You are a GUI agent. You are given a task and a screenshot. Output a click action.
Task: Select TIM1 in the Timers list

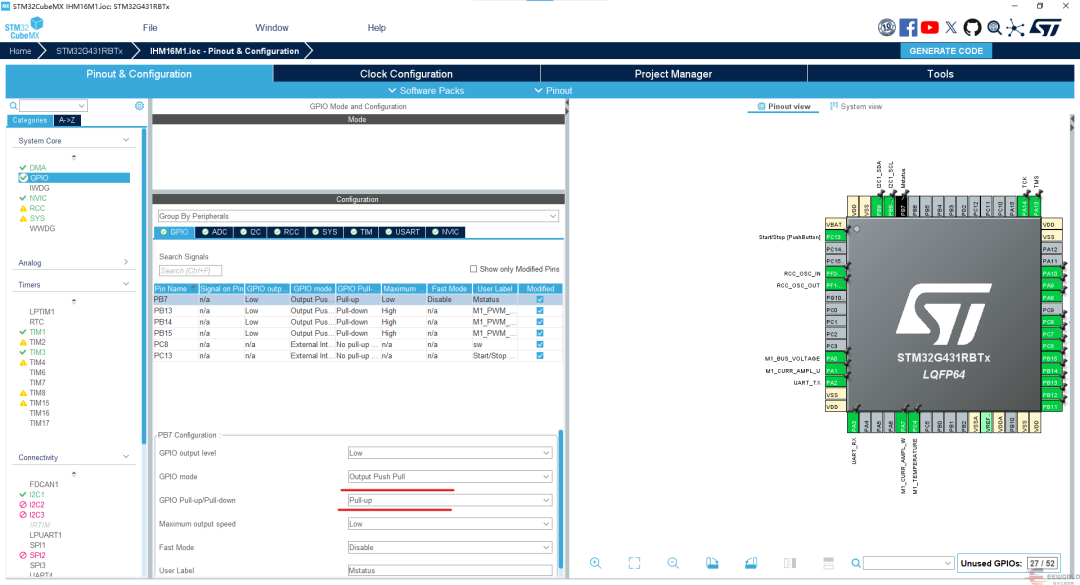click(x=37, y=332)
